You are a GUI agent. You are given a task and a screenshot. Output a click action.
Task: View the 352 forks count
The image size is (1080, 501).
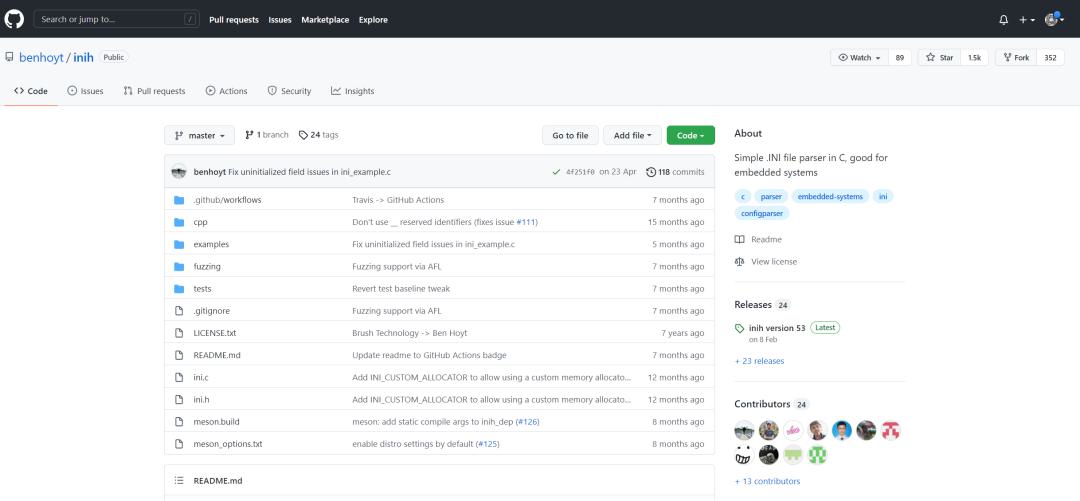click(1050, 58)
